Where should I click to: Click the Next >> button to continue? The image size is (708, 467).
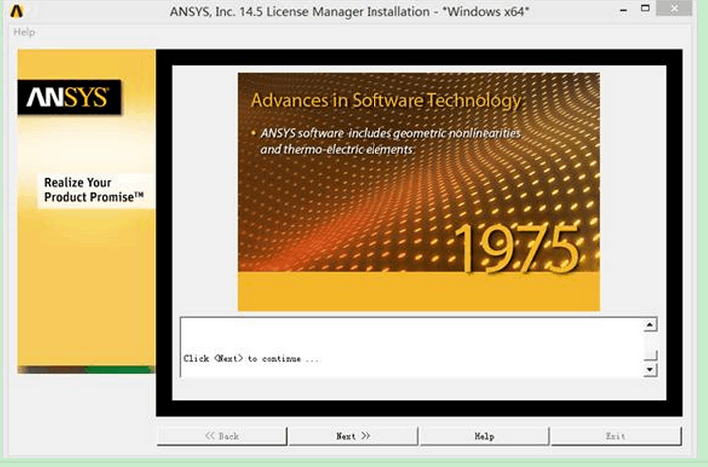(x=353, y=436)
